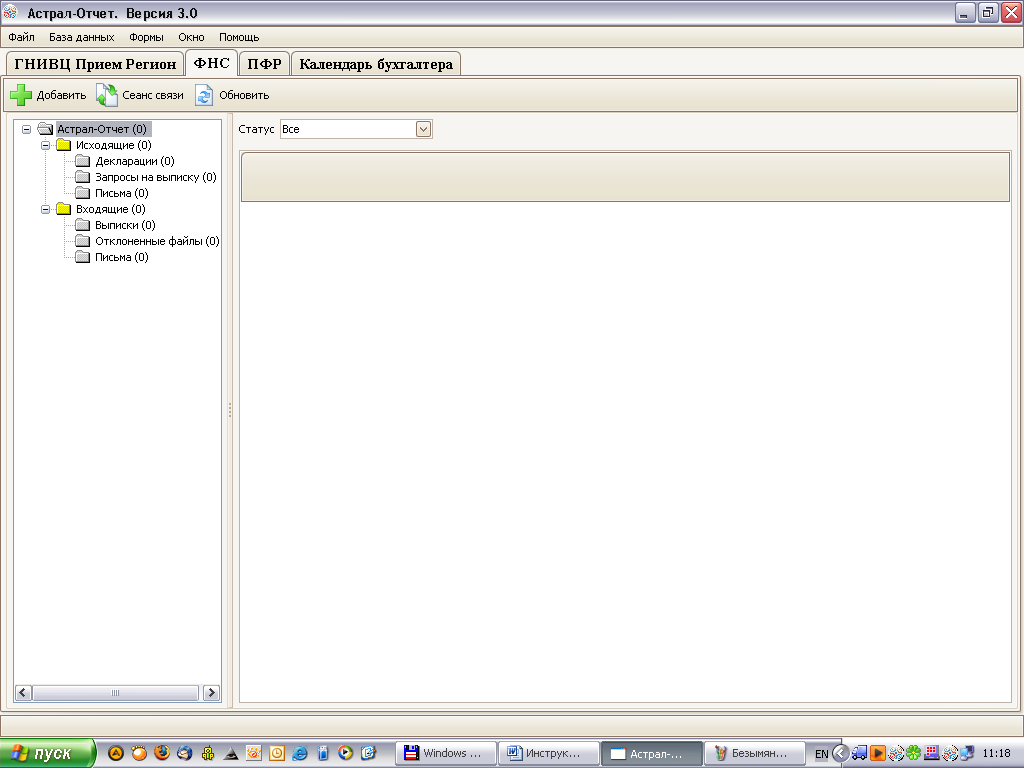Screen dimensions: 1024x768
Task: Click the Обновить refresh icon
Action: [x=204, y=95]
